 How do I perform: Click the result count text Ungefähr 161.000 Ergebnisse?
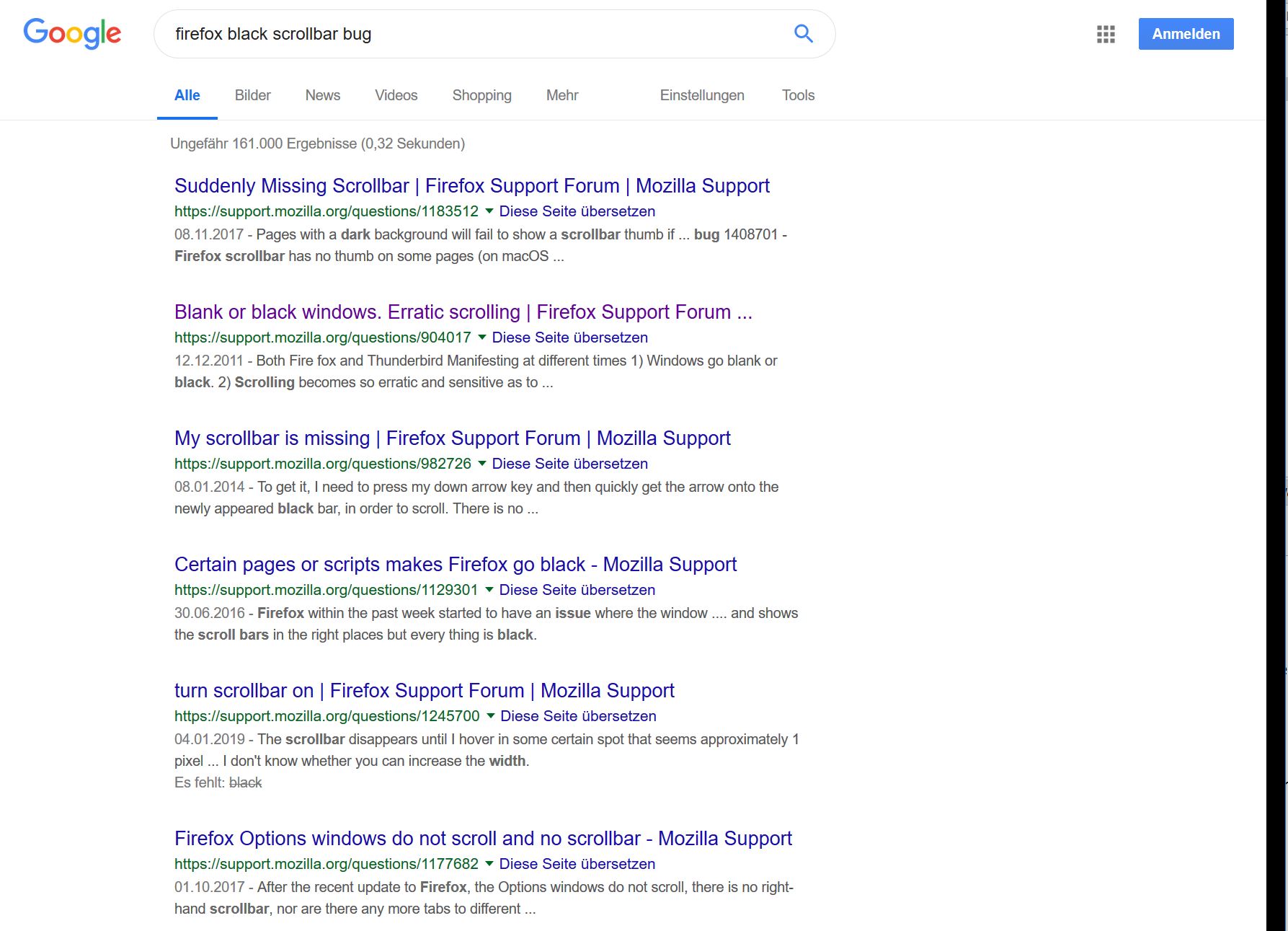[318, 144]
